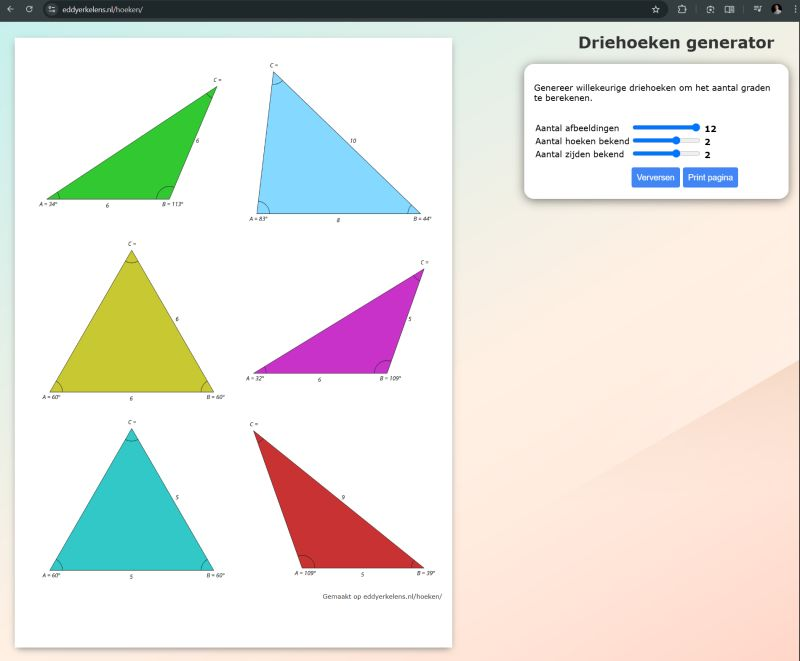
Task: Click the 'Aantal hoeken bekend' label
Action: click(582, 141)
